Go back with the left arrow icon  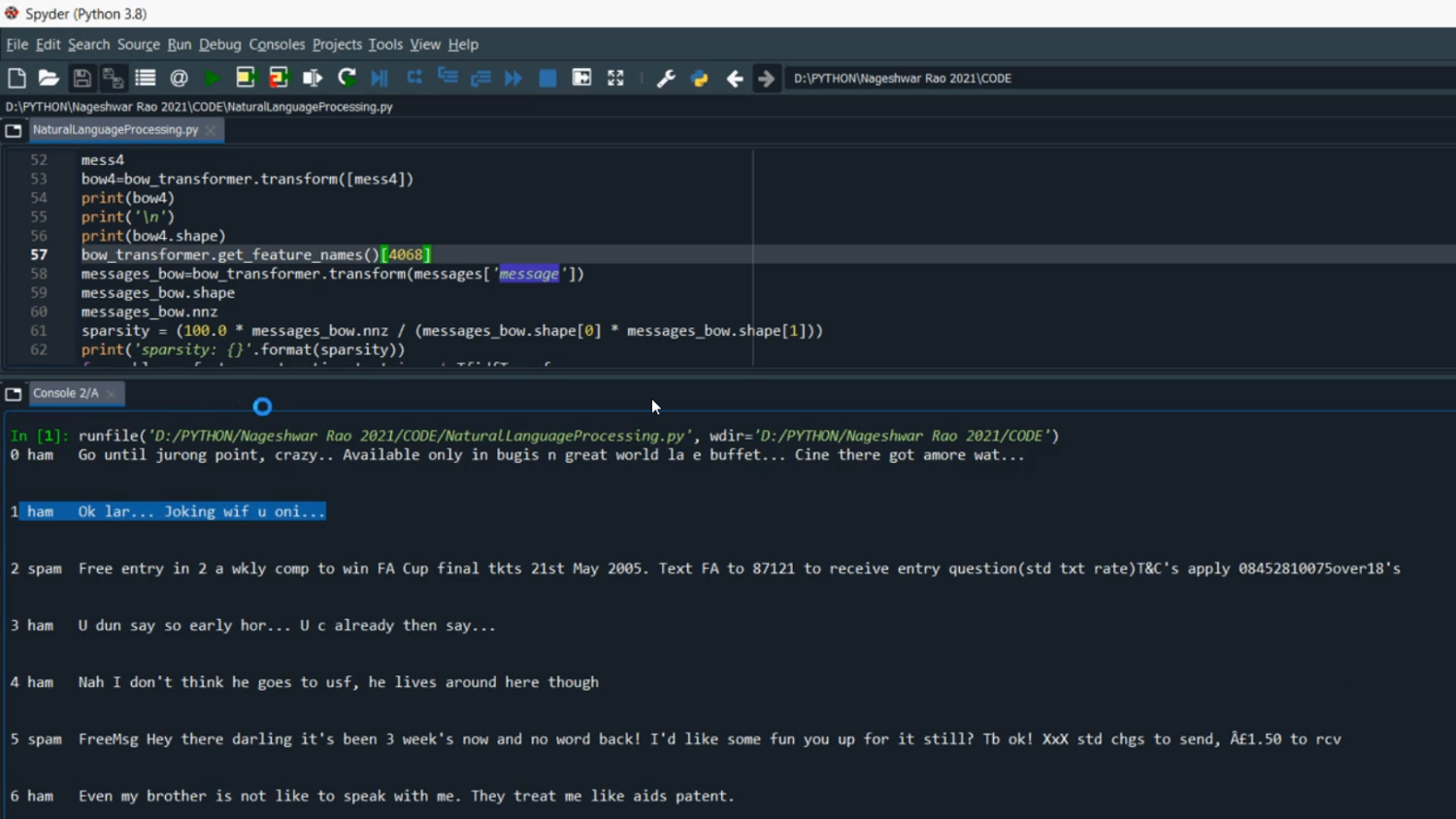click(735, 79)
